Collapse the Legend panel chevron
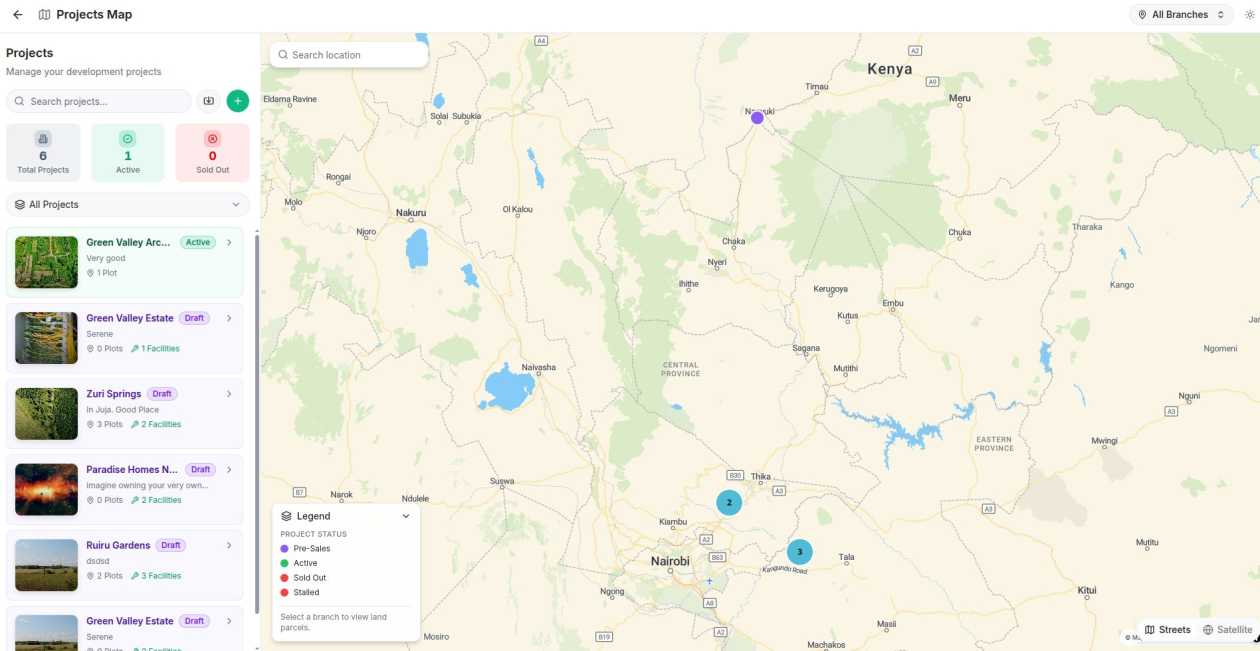 [406, 516]
